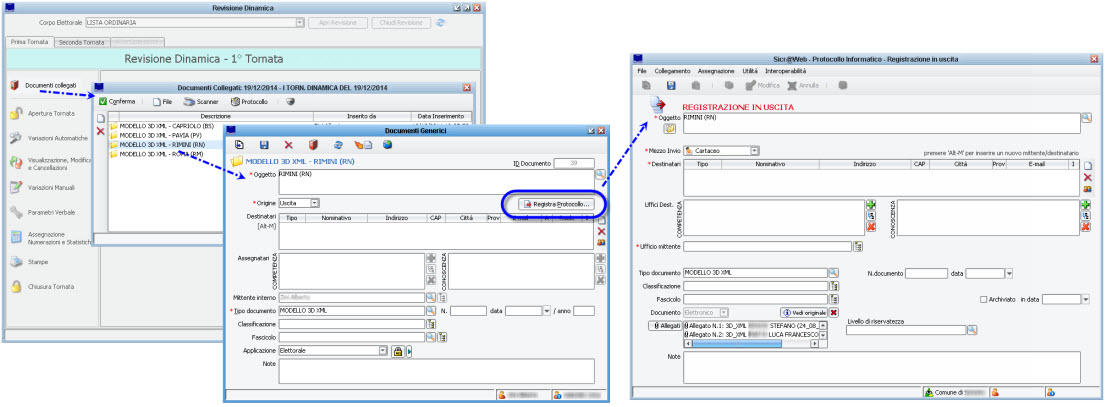Select Allegato N.2 entry in attachments list
1113x407 pixels.
750,335
